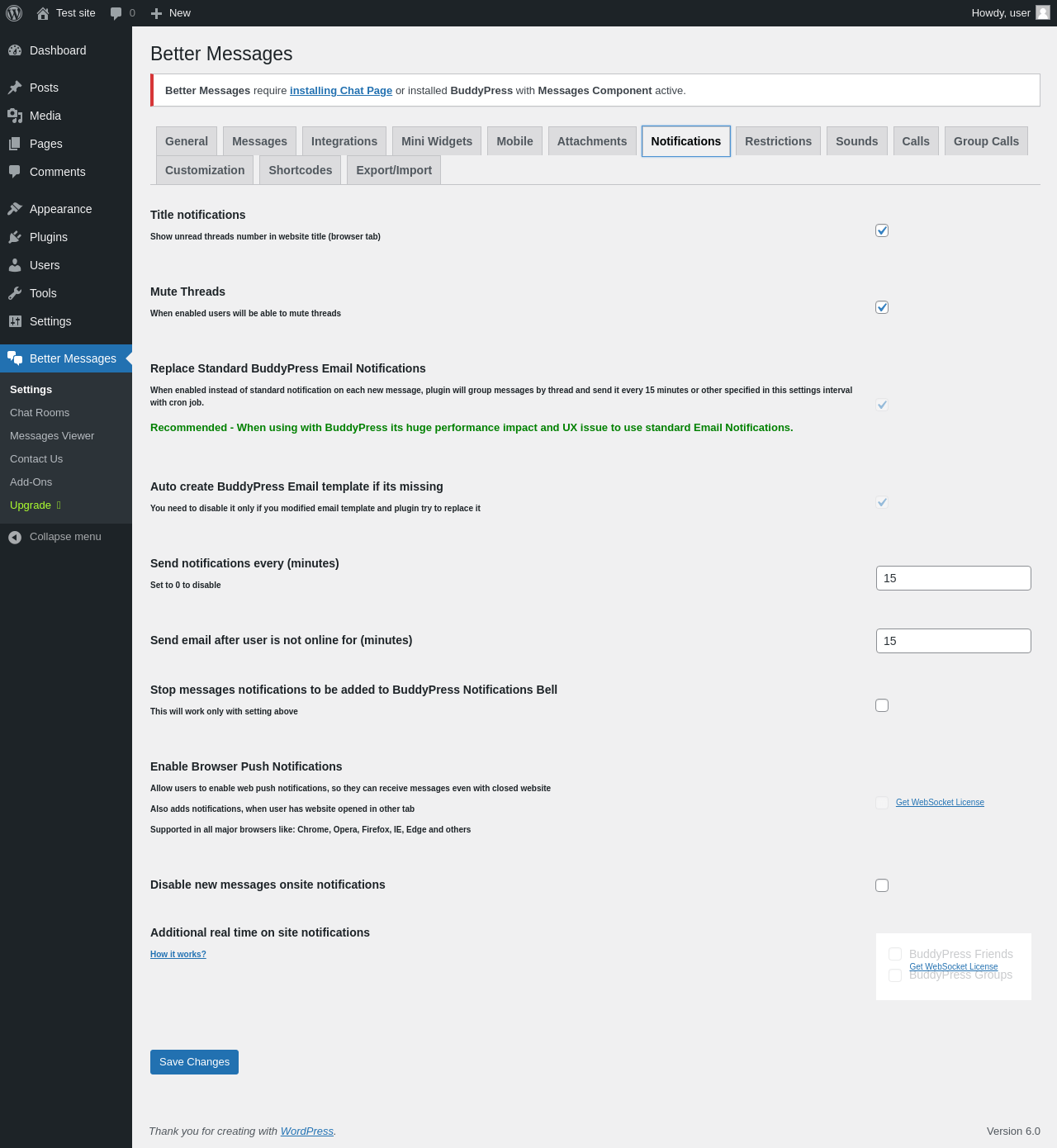Image resolution: width=1057 pixels, height=1148 pixels.
Task: Click the Posts pushpin icon
Action: [15, 88]
